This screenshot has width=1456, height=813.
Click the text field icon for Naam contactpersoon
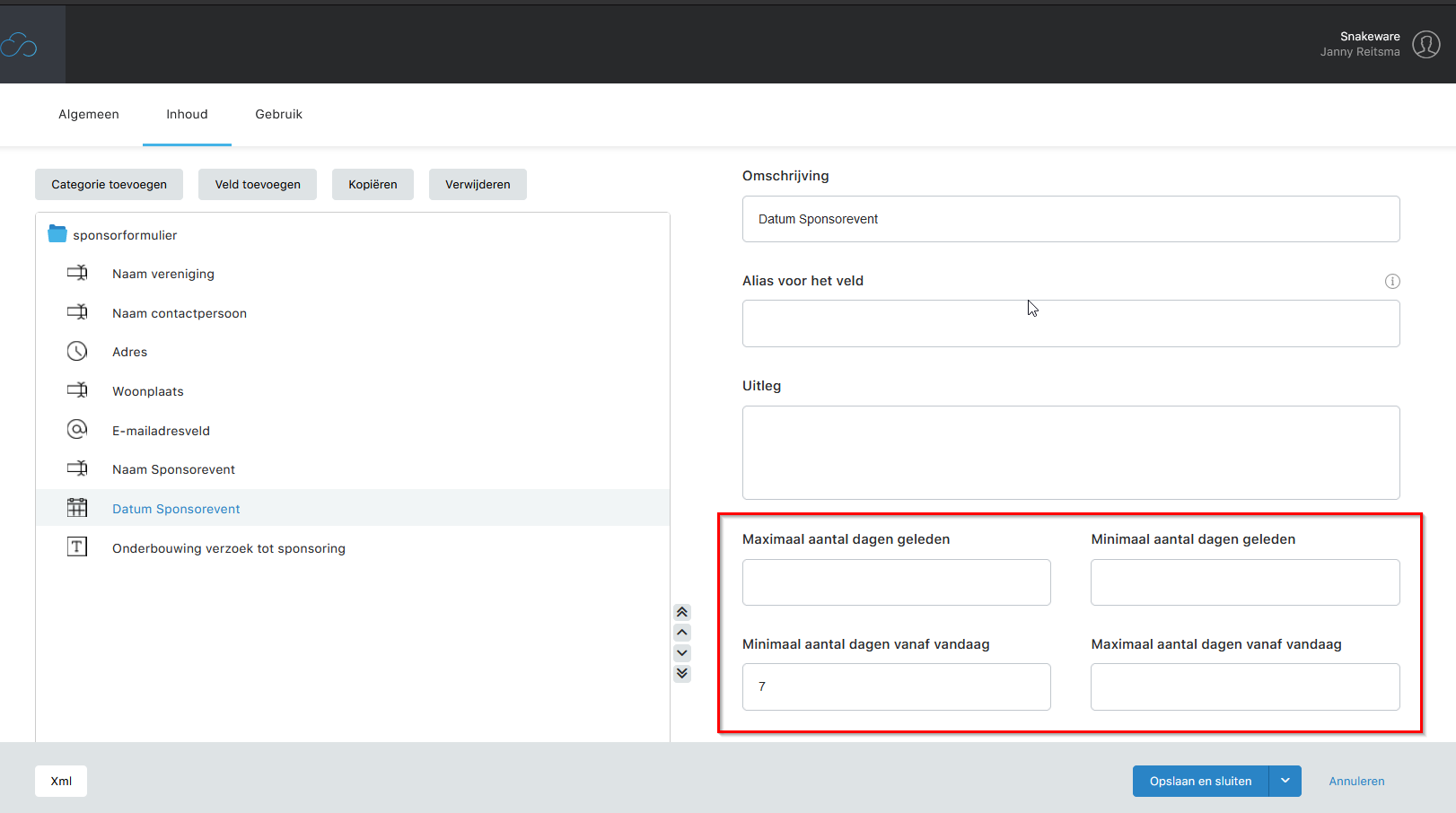coord(77,312)
